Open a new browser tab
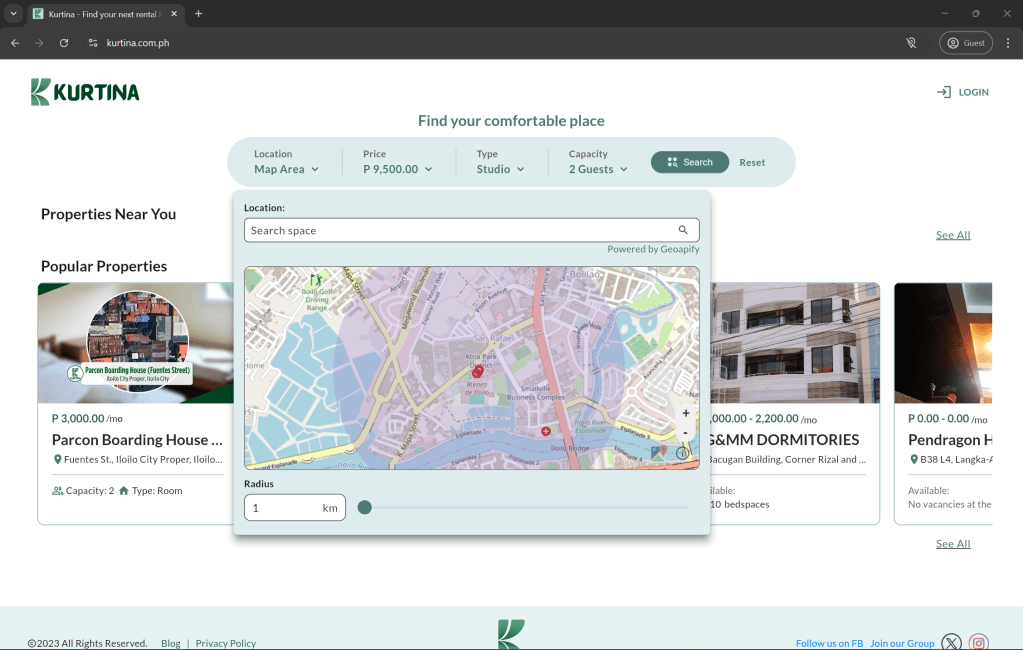Viewport: 1023px width, 650px height. 198,14
